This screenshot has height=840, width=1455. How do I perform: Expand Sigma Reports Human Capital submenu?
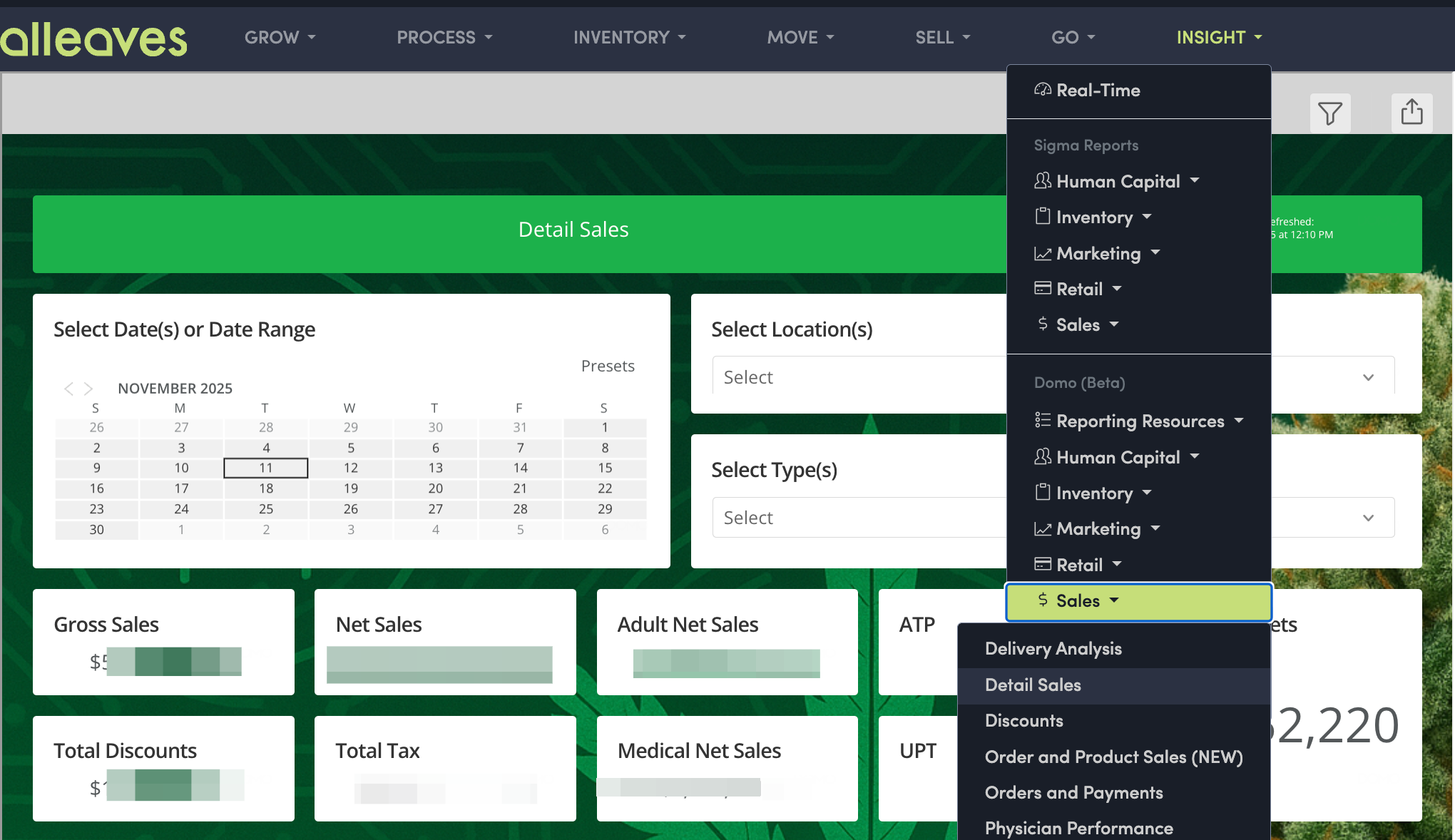tap(1117, 181)
